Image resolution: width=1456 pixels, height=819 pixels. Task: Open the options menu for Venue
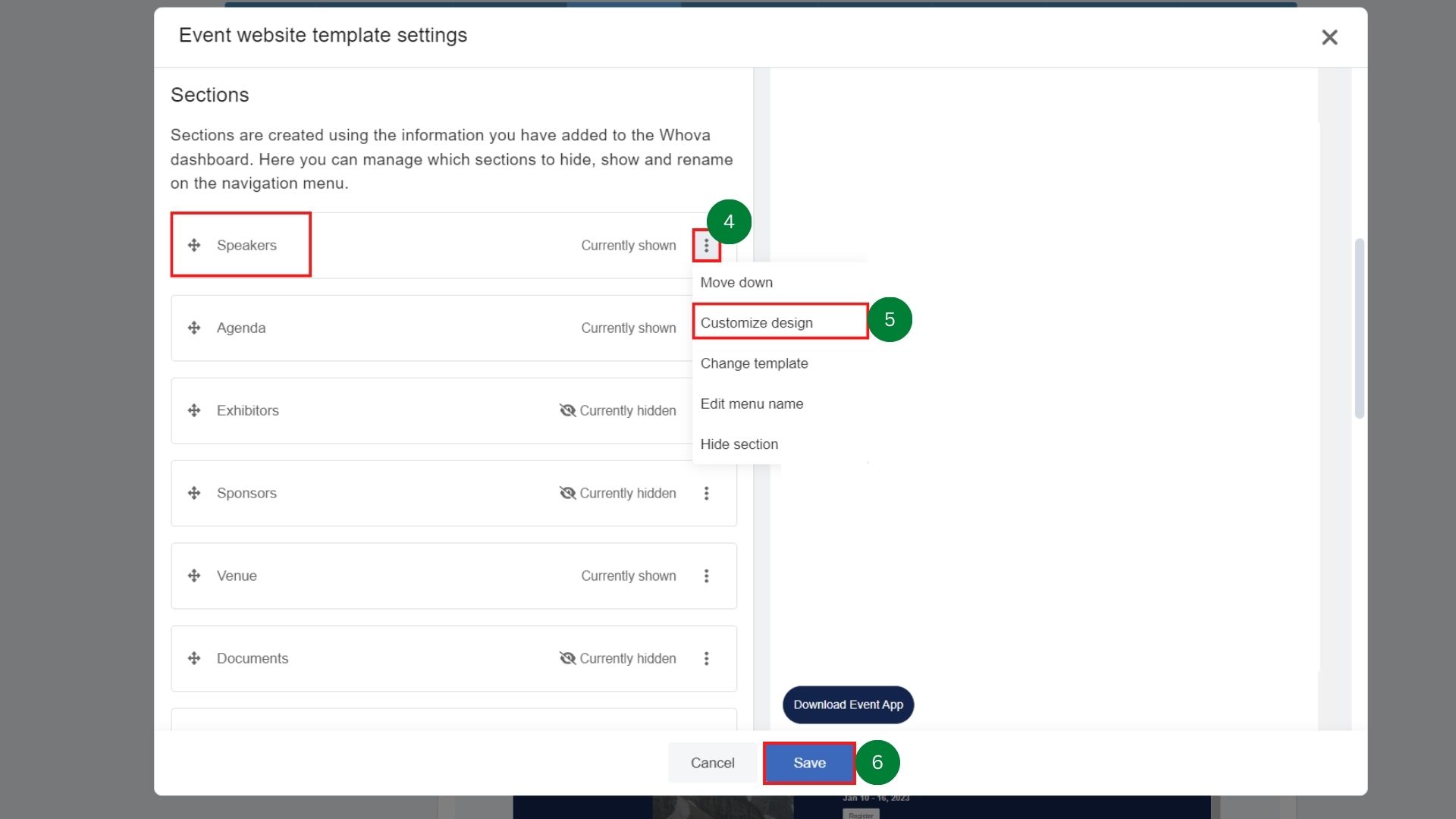click(x=706, y=576)
